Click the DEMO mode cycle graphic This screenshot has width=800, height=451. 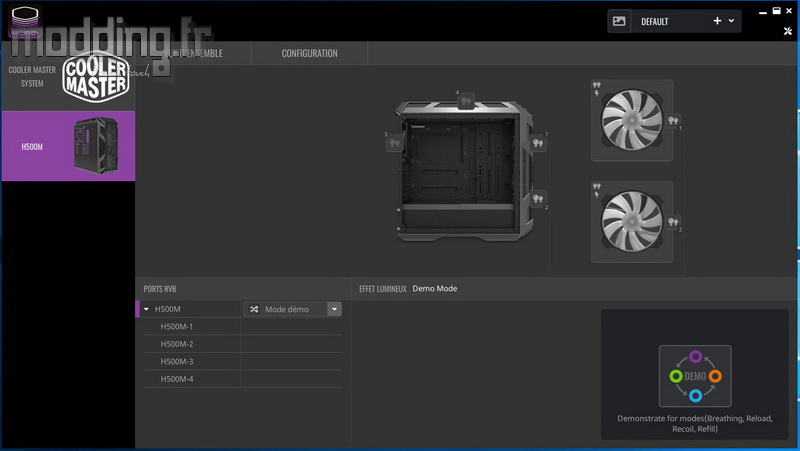pyautogui.click(x=695, y=376)
